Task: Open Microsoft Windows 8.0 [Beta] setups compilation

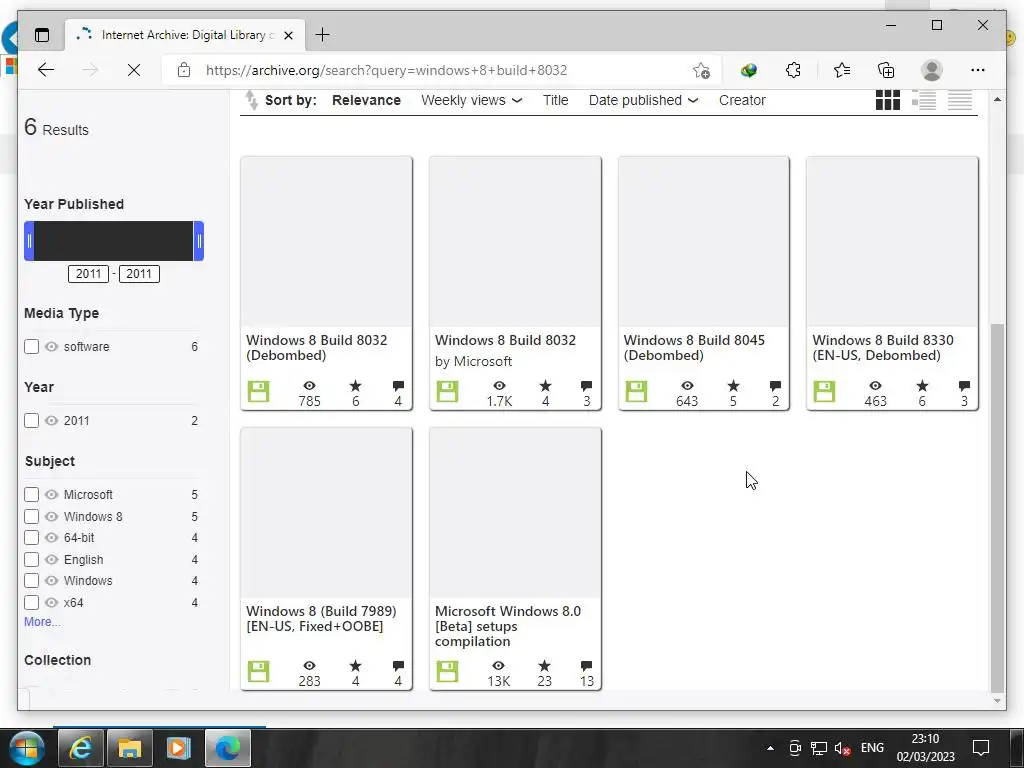Action: coord(508,626)
